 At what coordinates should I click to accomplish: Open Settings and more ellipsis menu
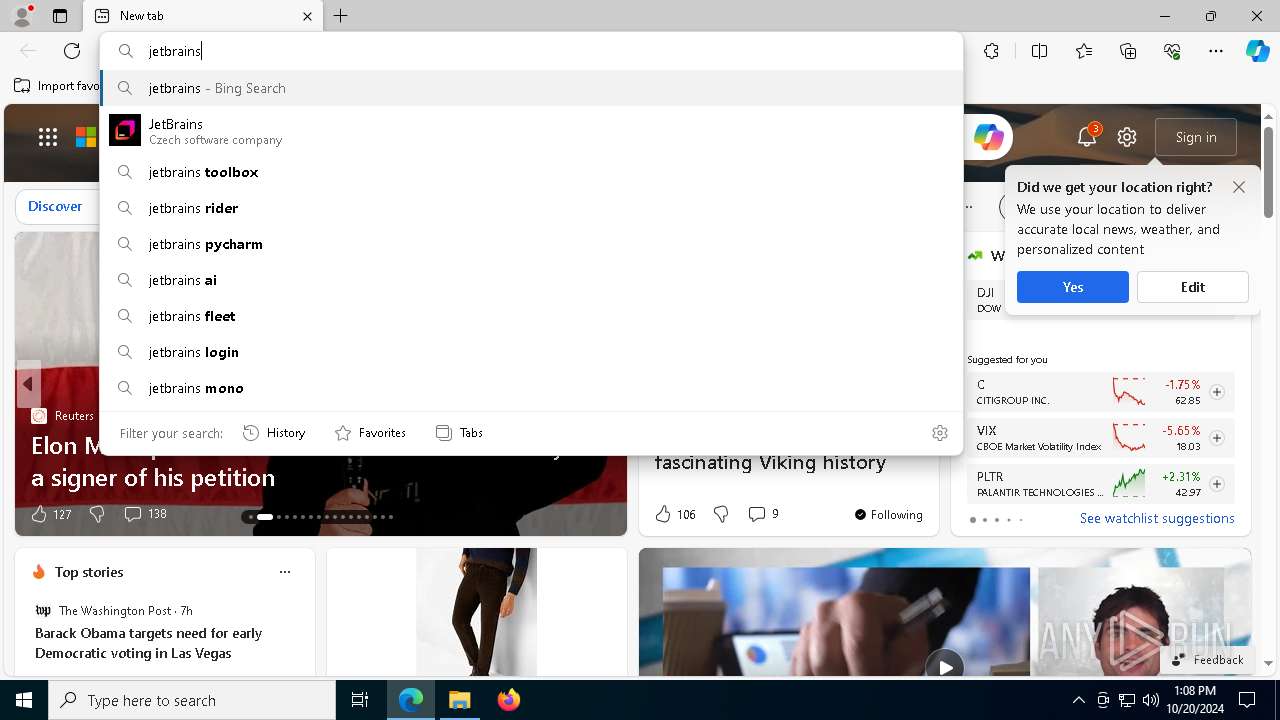1216,51
